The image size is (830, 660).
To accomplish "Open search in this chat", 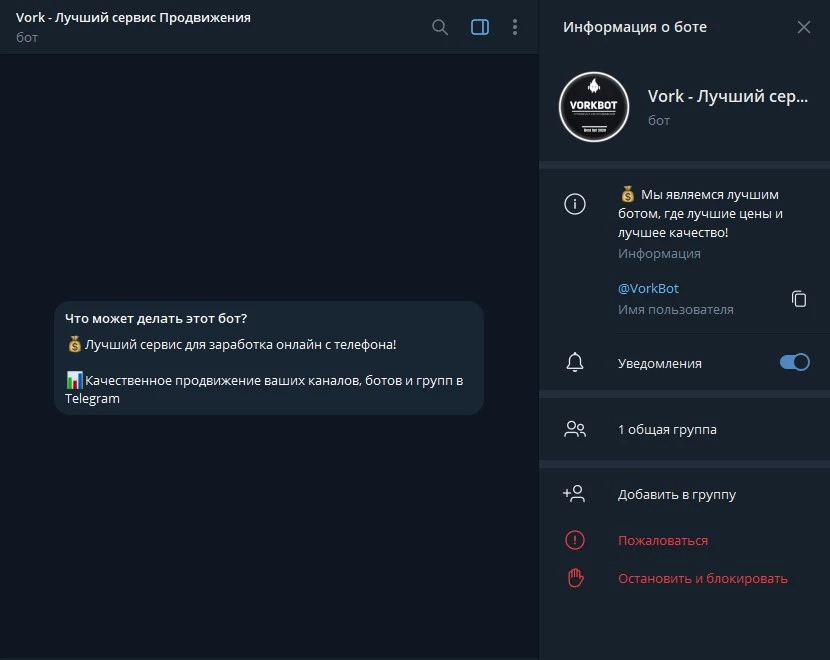I will click(x=440, y=27).
